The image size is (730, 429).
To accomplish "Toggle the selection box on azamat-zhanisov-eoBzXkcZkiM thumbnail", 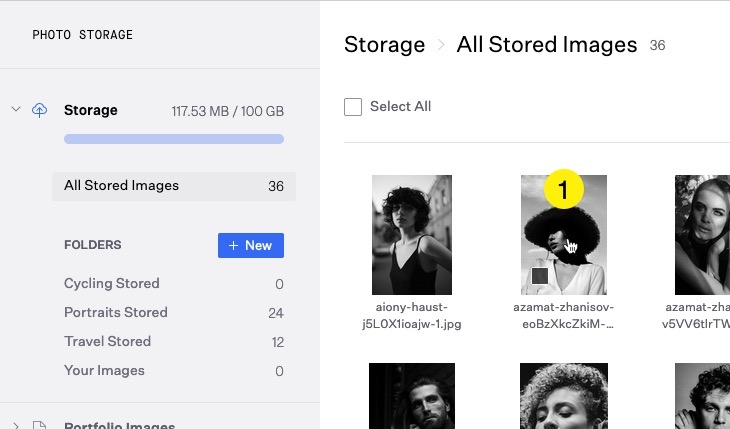I will click(x=540, y=276).
